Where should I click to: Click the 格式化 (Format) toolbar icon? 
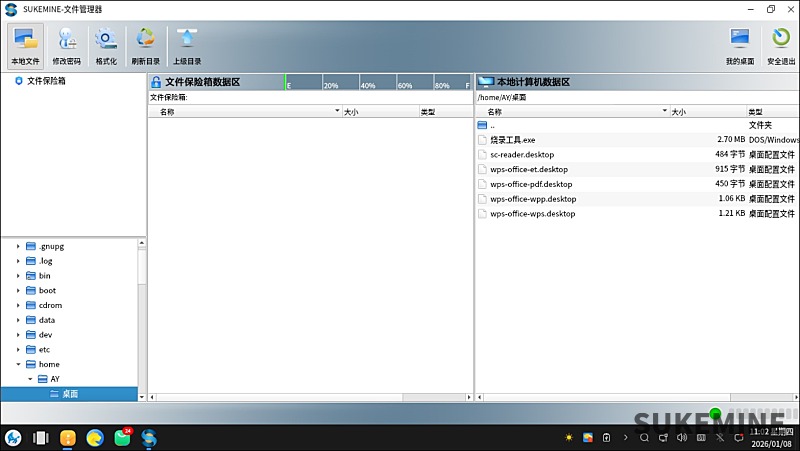106,45
